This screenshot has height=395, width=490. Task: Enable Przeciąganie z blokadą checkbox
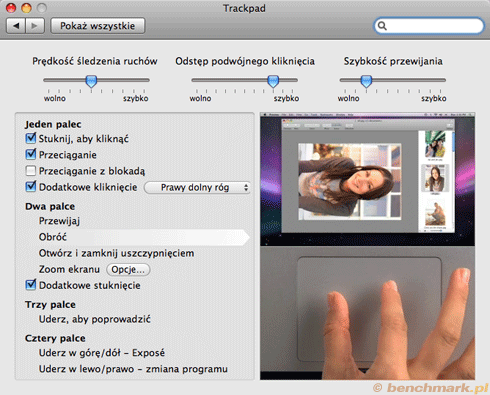(x=31, y=171)
